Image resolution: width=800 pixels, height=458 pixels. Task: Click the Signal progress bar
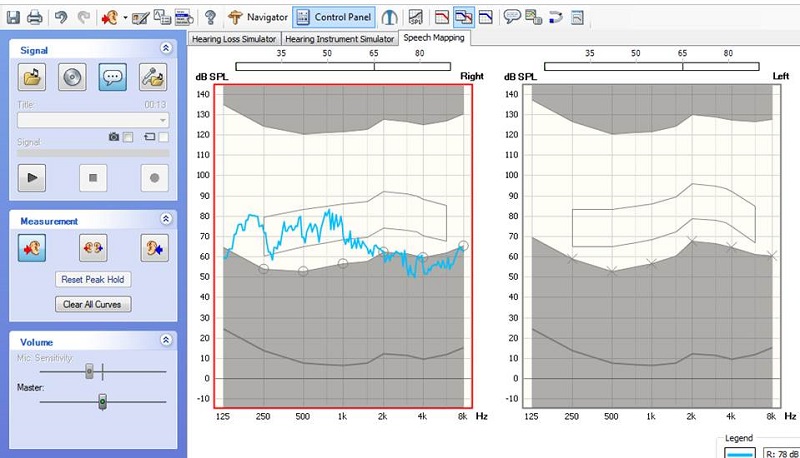93,153
